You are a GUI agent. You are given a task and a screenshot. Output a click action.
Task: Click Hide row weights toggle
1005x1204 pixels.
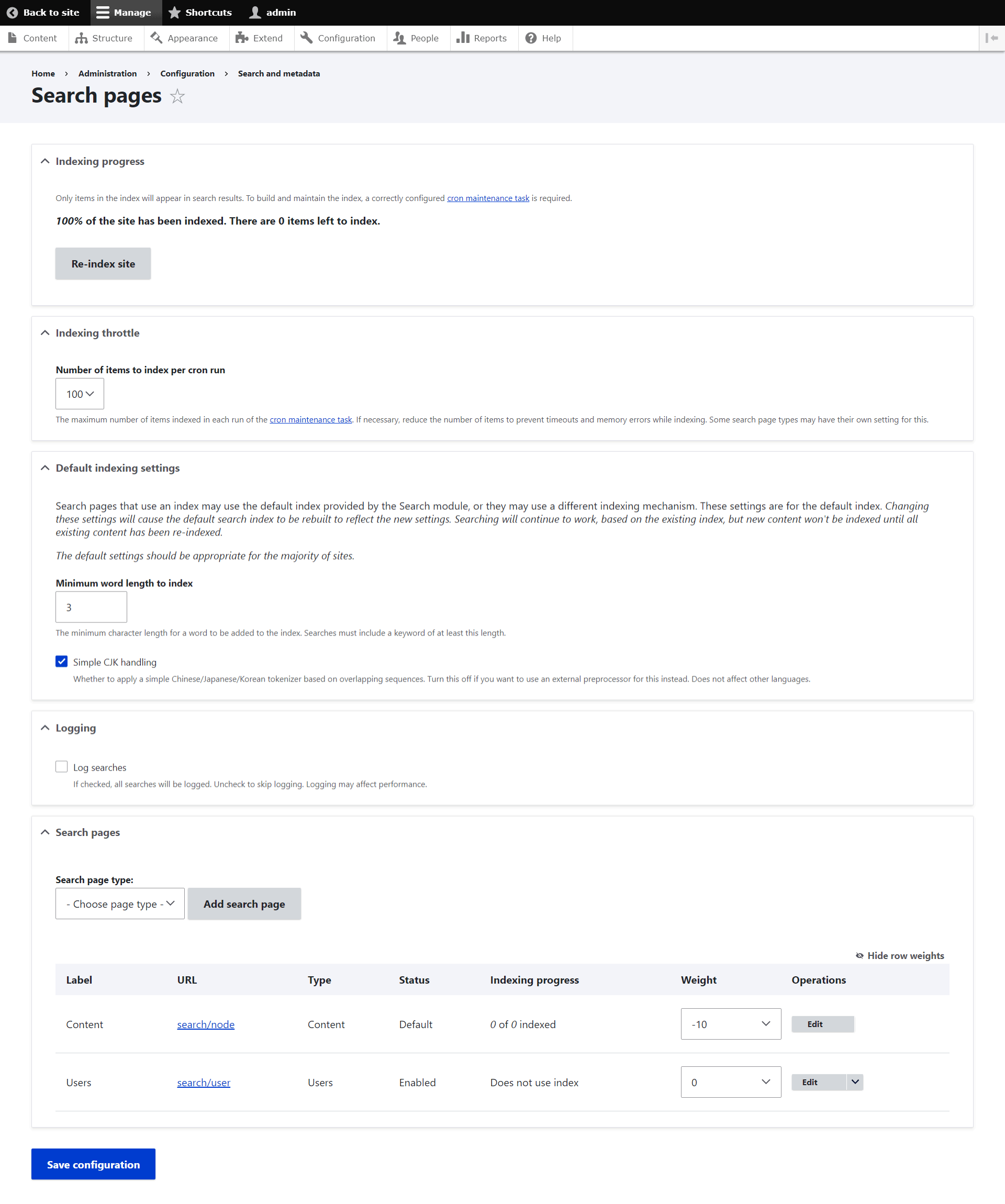(899, 956)
